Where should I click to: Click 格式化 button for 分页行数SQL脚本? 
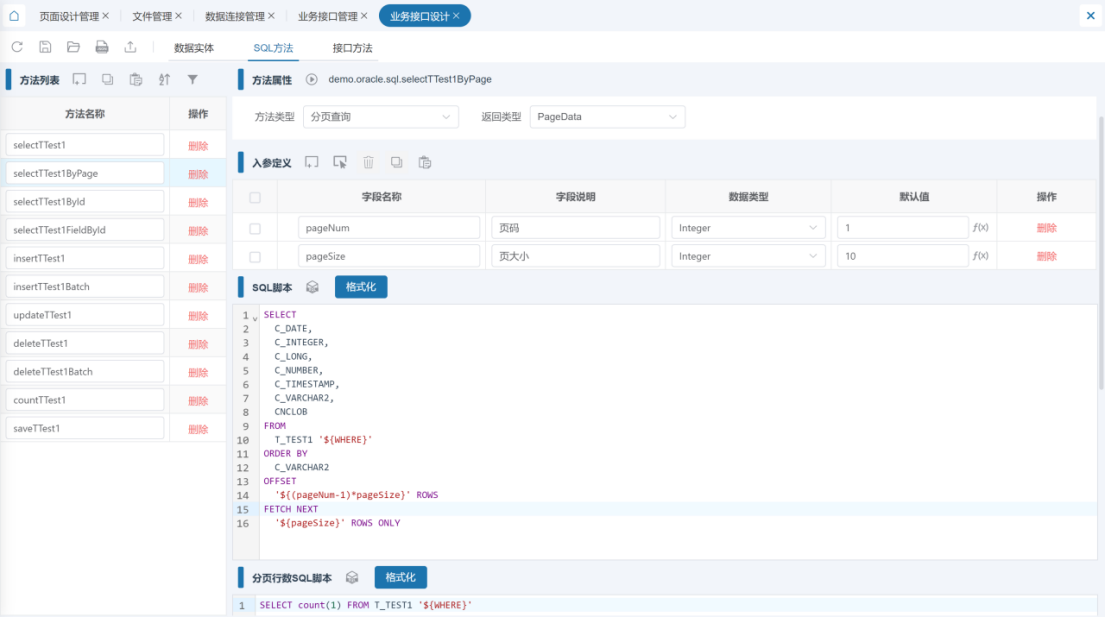pos(400,578)
